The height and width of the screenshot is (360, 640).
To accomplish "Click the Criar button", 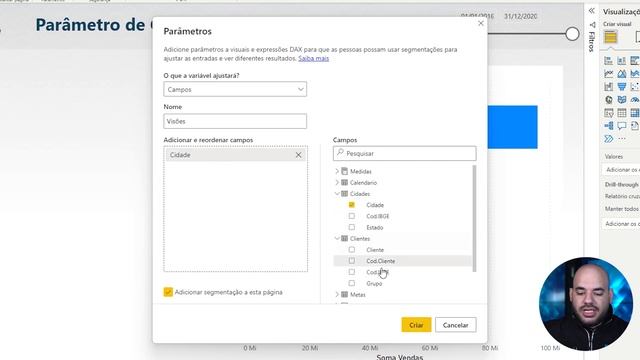I will coord(416,325).
